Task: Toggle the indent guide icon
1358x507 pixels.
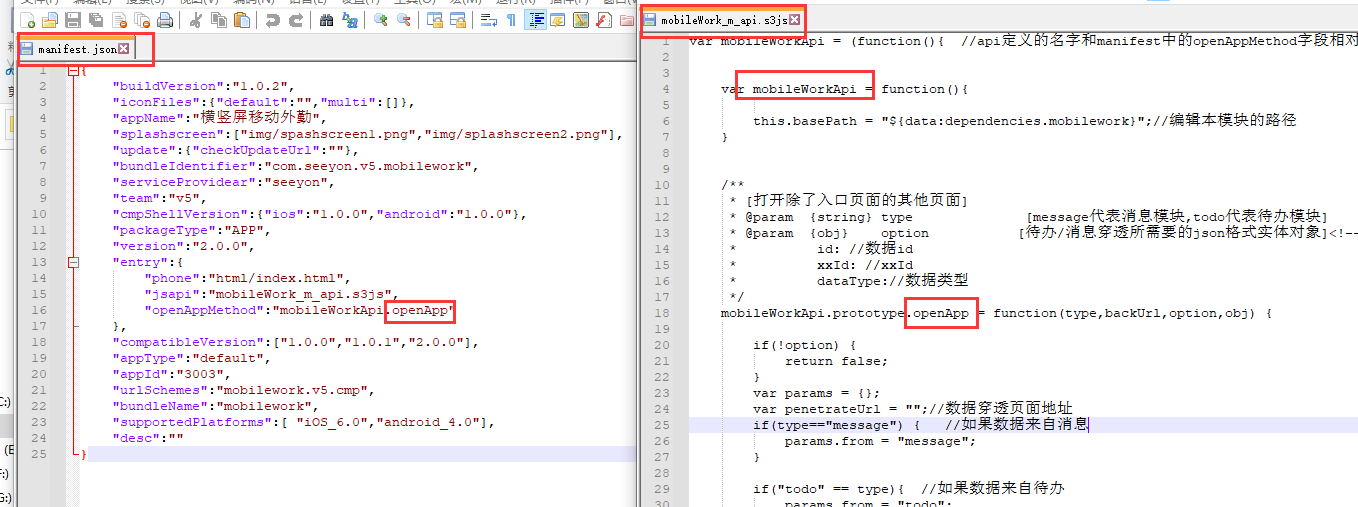Action: coord(535,19)
